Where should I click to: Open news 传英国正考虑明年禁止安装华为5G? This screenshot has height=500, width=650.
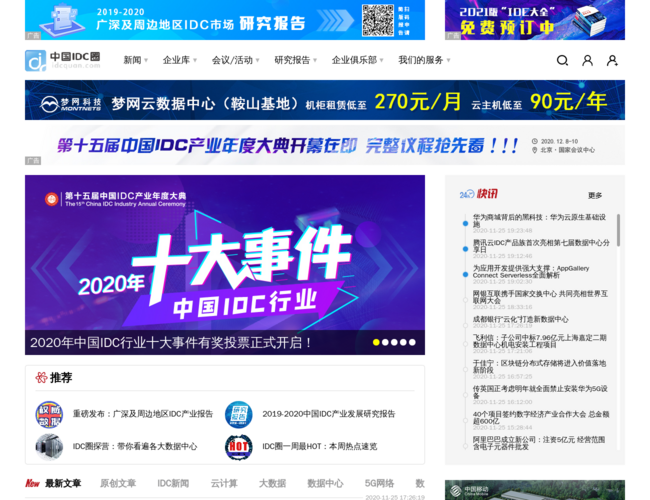[x=540, y=392]
